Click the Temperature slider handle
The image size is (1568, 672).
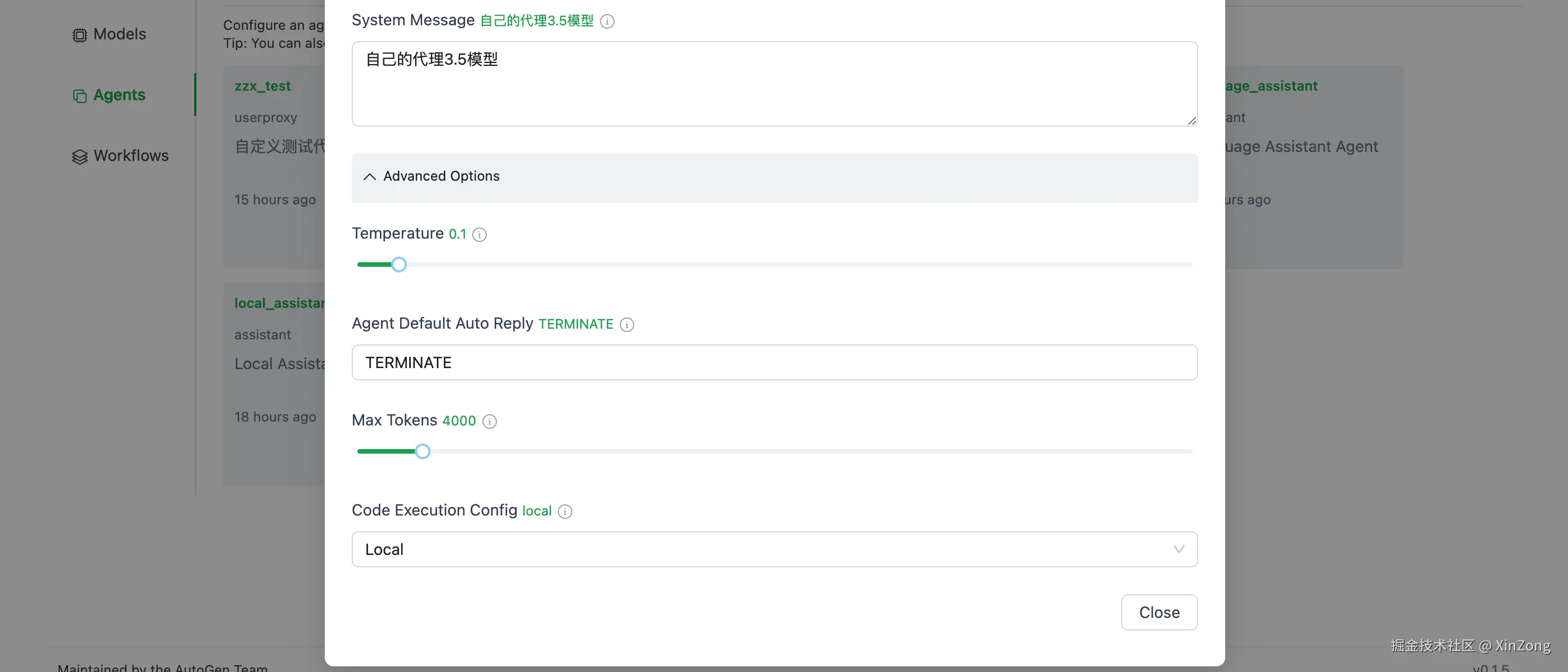(398, 265)
